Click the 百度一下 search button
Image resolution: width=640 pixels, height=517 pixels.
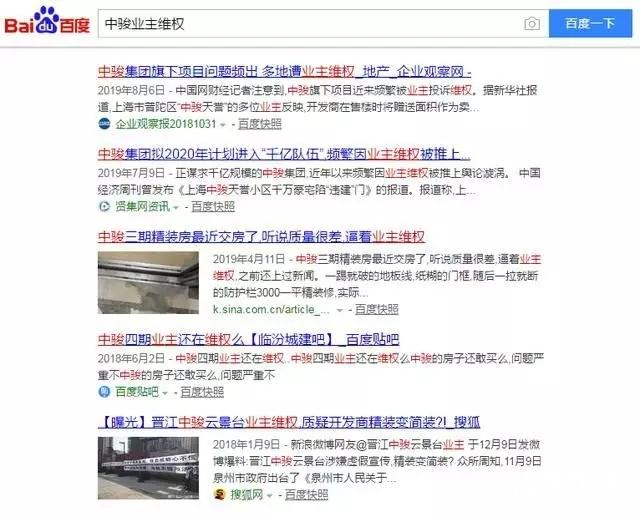pos(590,24)
